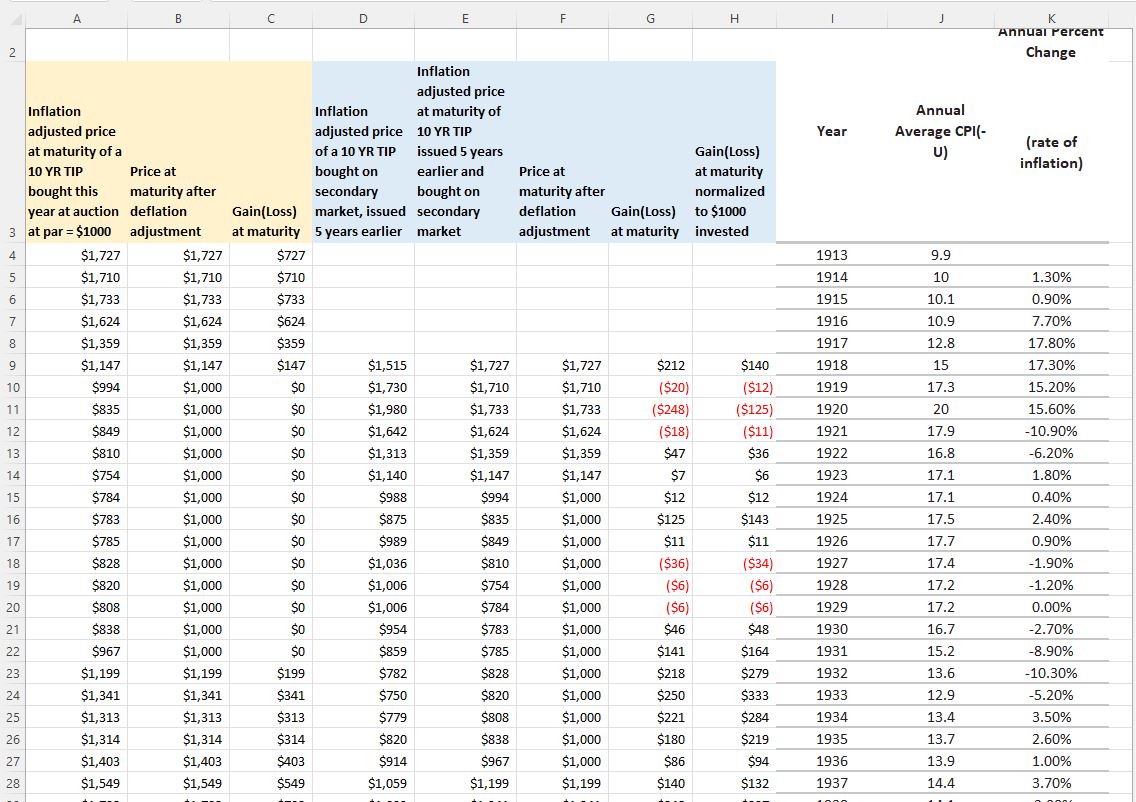
Task: Click CPI value 13.6
Action: click(x=940, y=674)
